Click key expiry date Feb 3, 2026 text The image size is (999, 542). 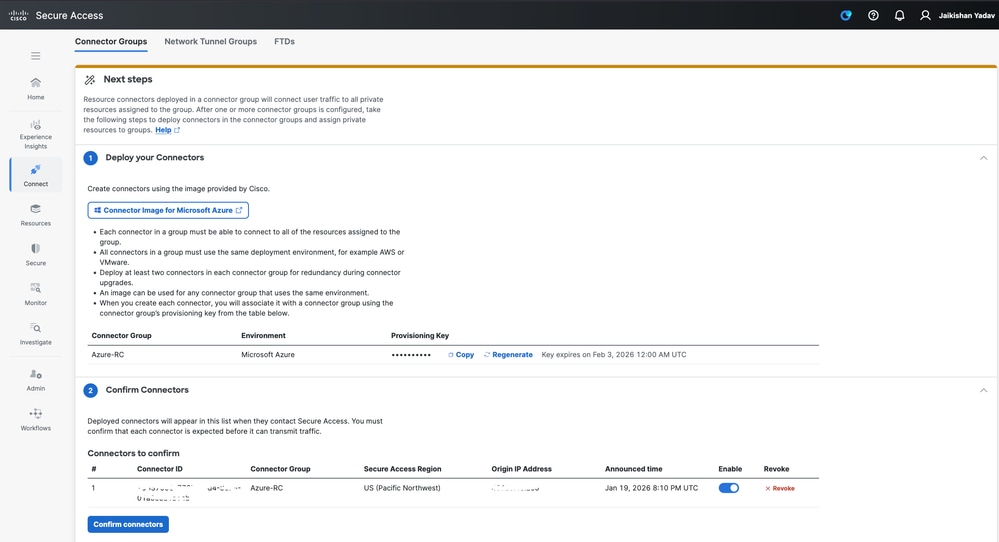coord(614,355)
